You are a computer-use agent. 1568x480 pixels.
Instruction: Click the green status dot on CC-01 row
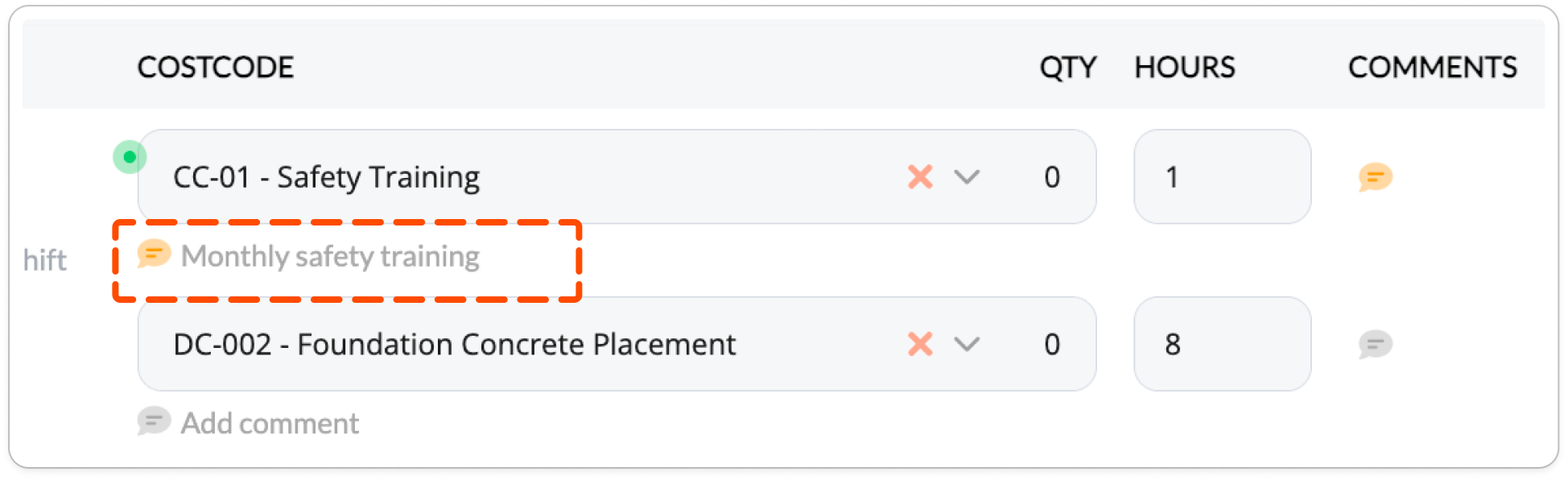click(130, 157)
